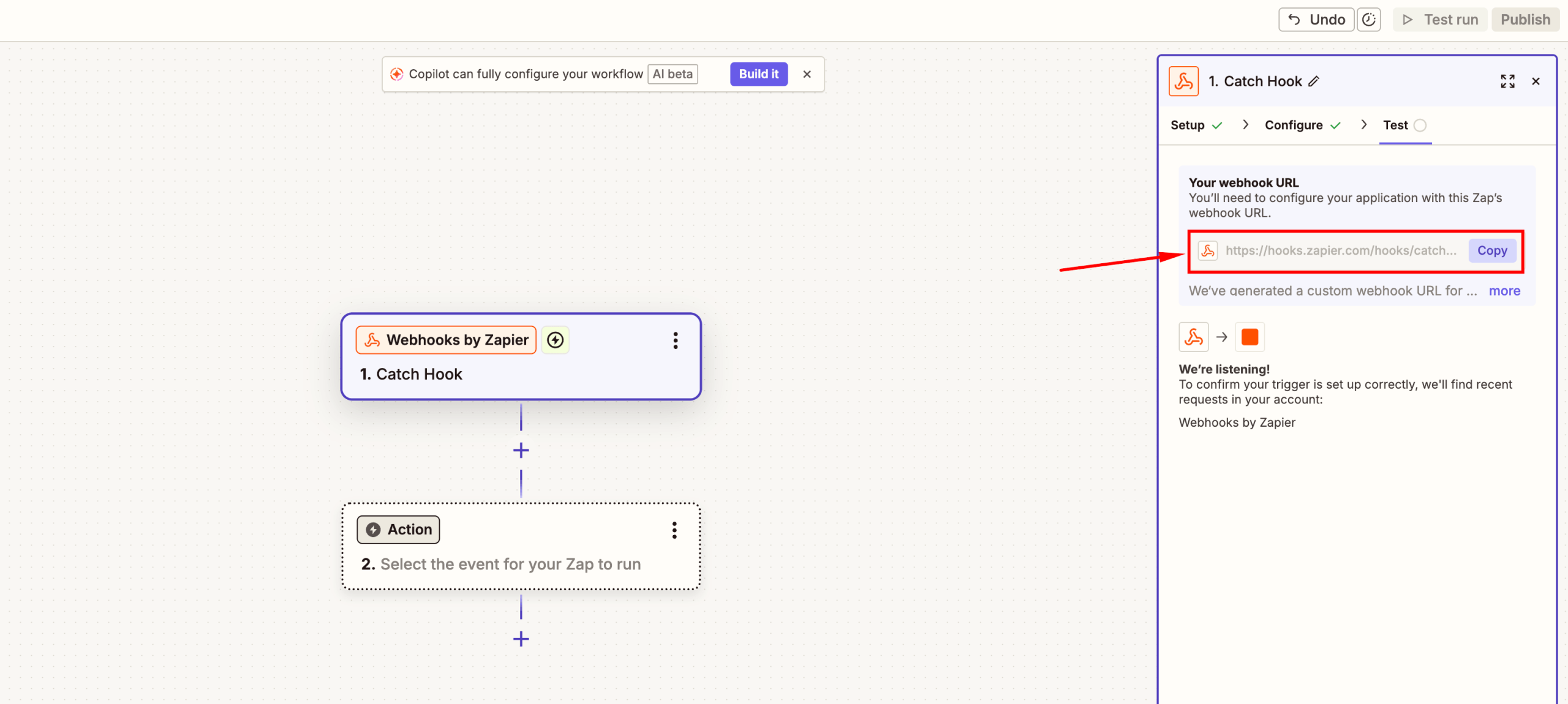Click the instant trigger lightning icon
This screenshot has height=704, width=1568.
point(555,340)
